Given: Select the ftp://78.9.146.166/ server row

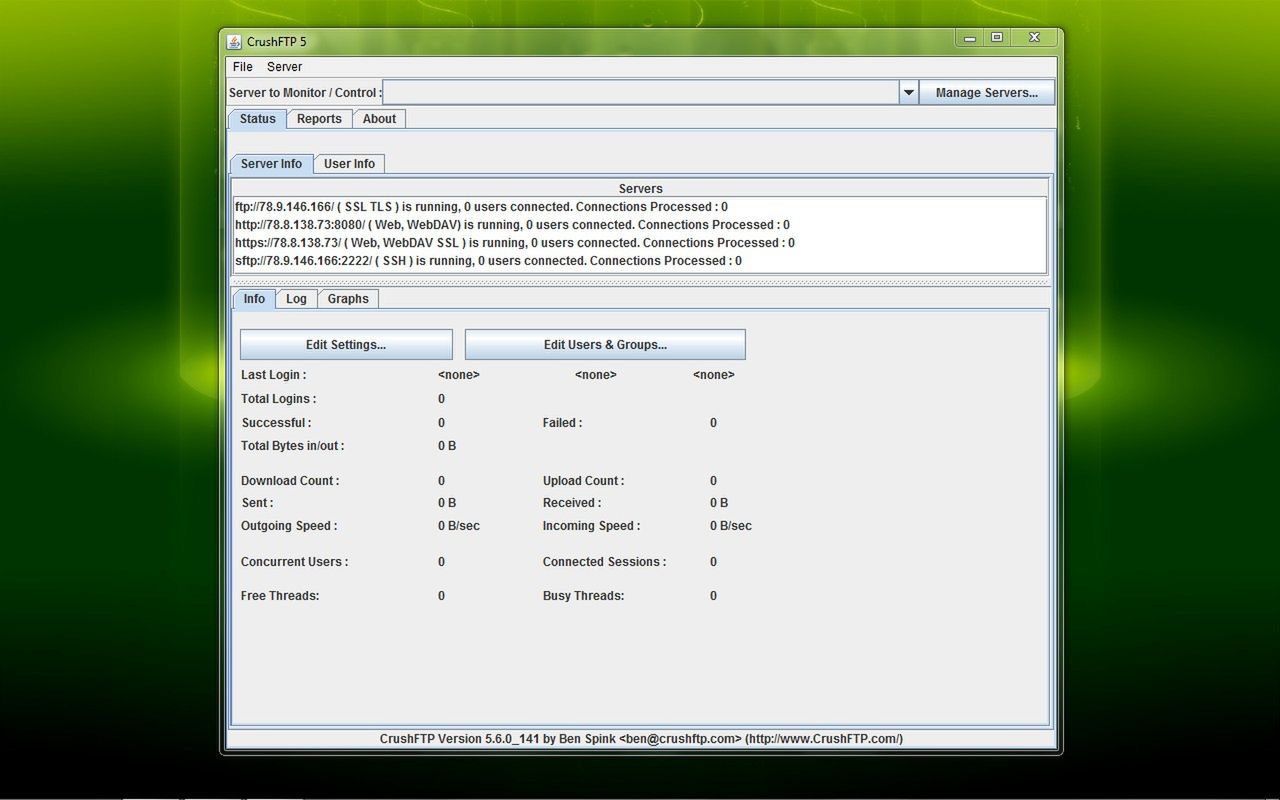Looking at the screenshot, I should click(640, 207).
